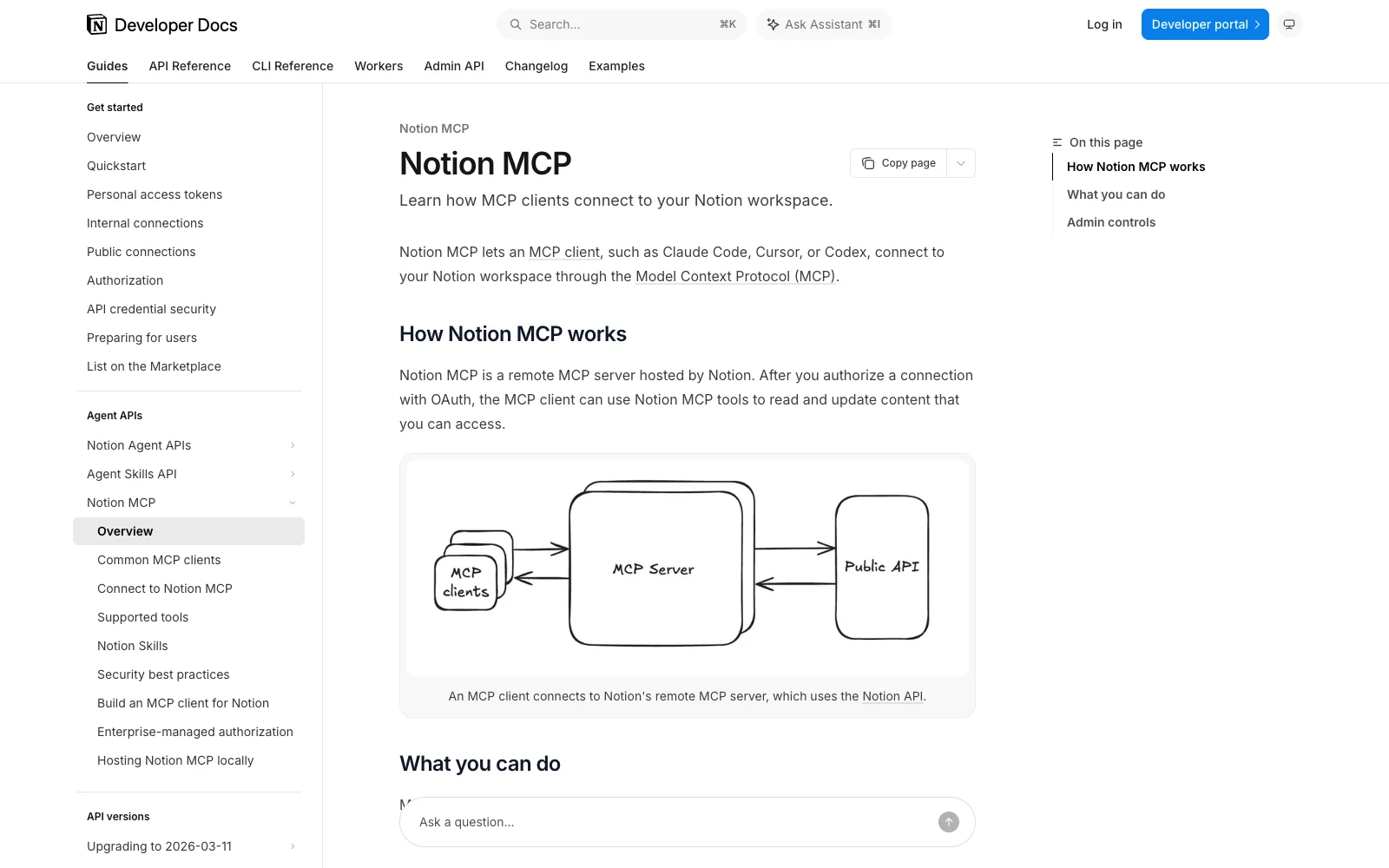Image resolution: width=1389 pixels, height=868 pixels.
Task: Click the Ask Assistant sparkle icon
Action: coord(773,24)
